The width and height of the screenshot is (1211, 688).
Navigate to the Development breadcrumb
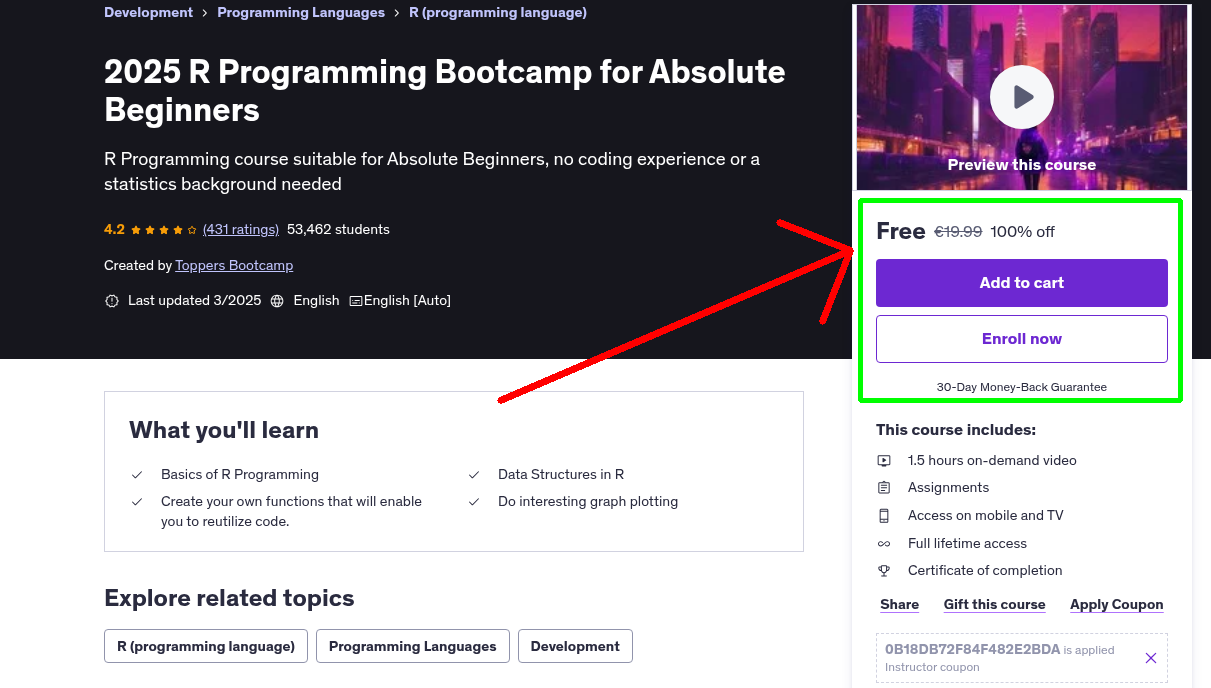148,12
